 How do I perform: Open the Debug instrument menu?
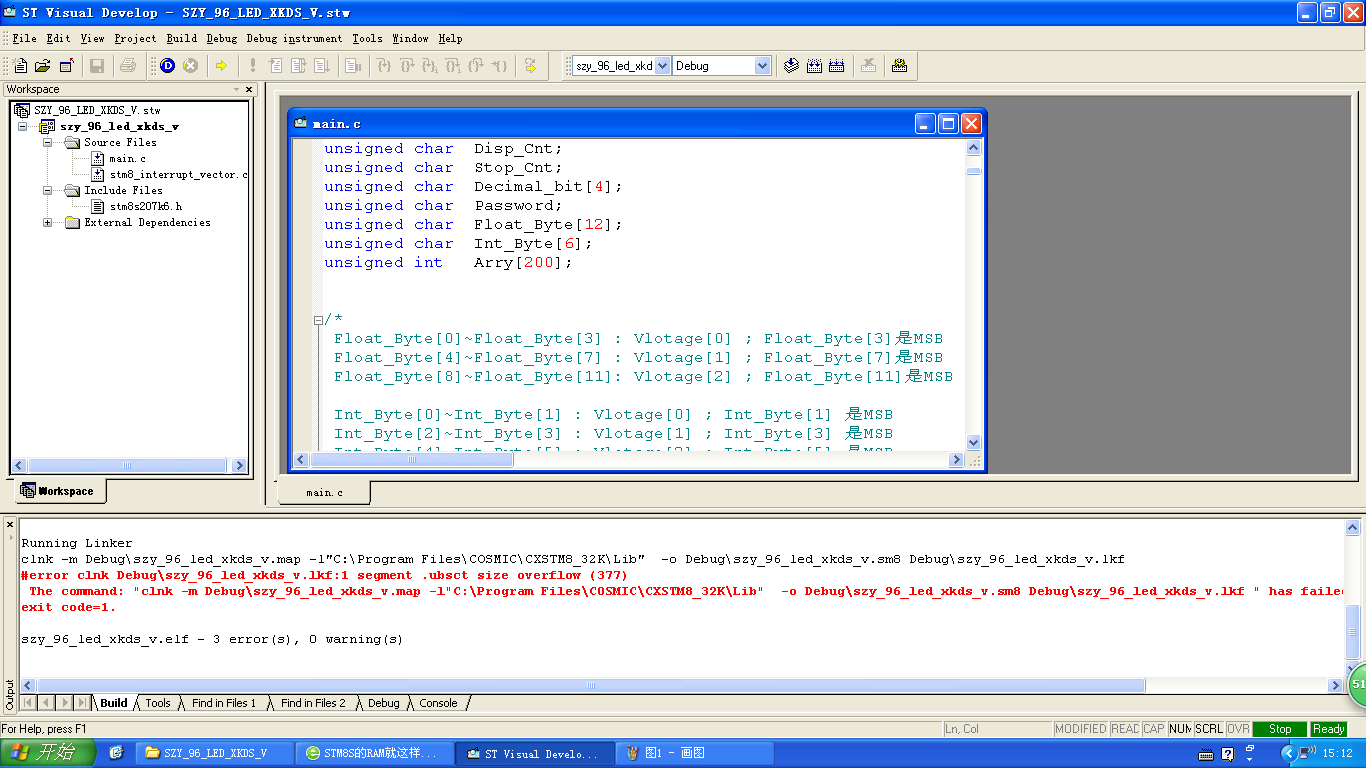[295, 38]
